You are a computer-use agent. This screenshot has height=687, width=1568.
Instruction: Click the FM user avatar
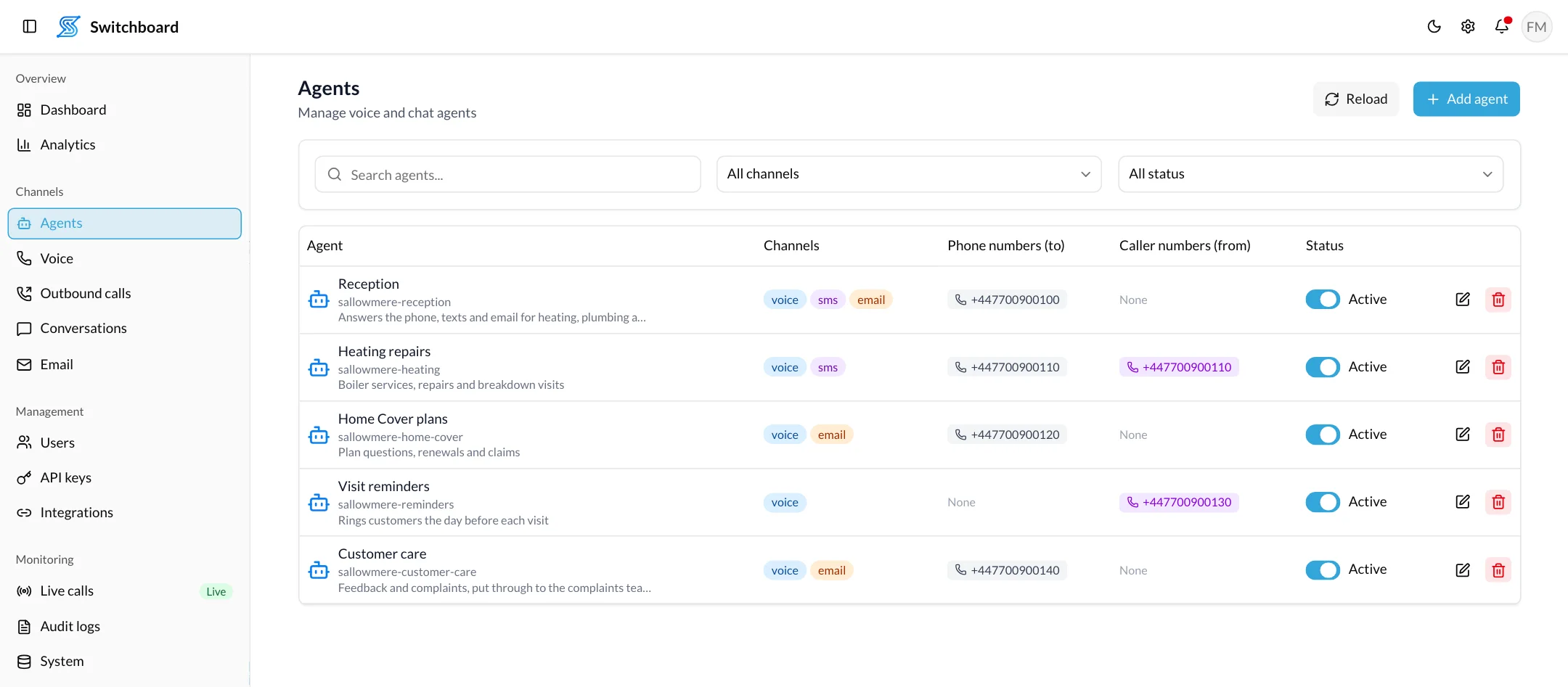click(x=1536, y=27)
